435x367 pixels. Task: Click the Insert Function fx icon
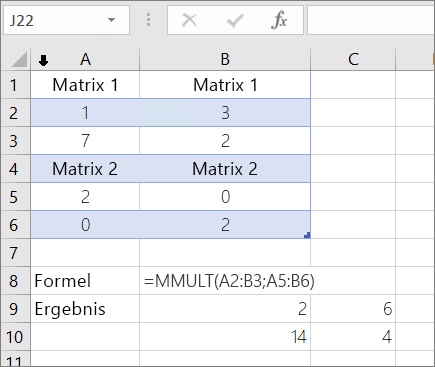click(279, 20)
